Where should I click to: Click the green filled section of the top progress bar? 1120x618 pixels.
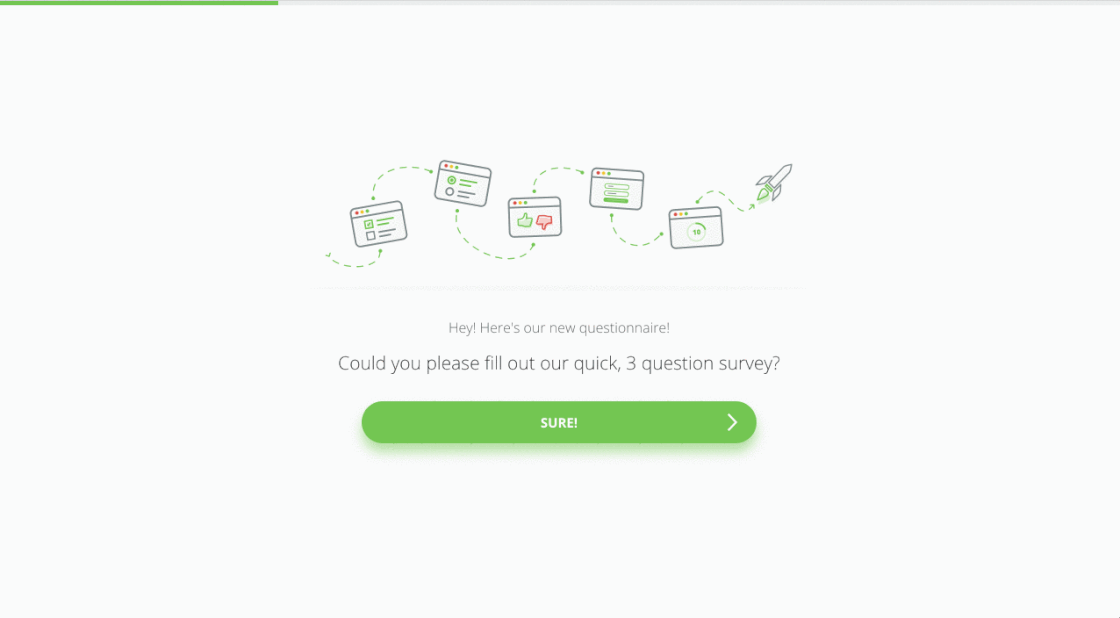(x=139, y=2)
